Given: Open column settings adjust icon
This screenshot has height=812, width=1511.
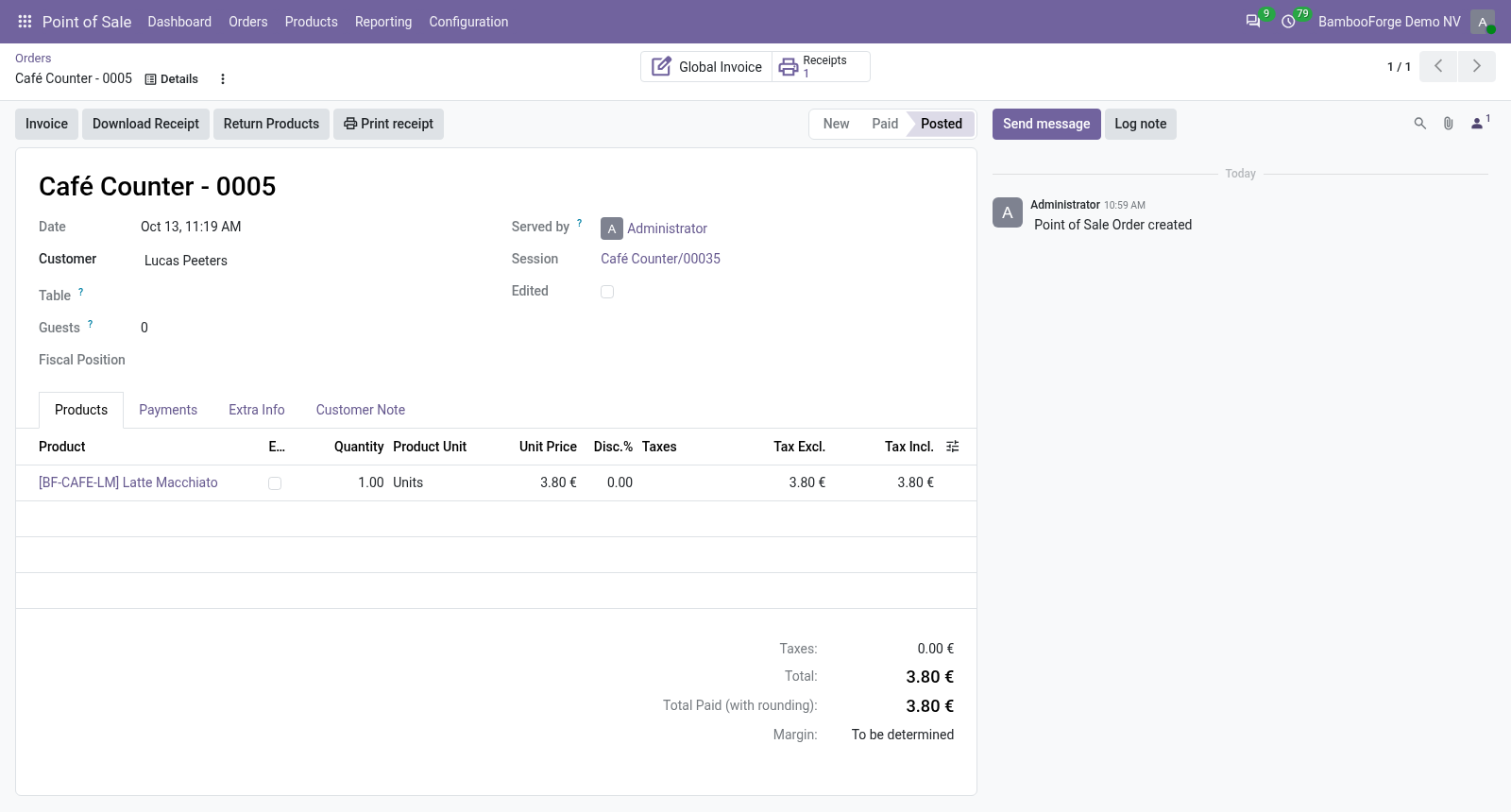Looking at the screenshot, I should [953, 447].
